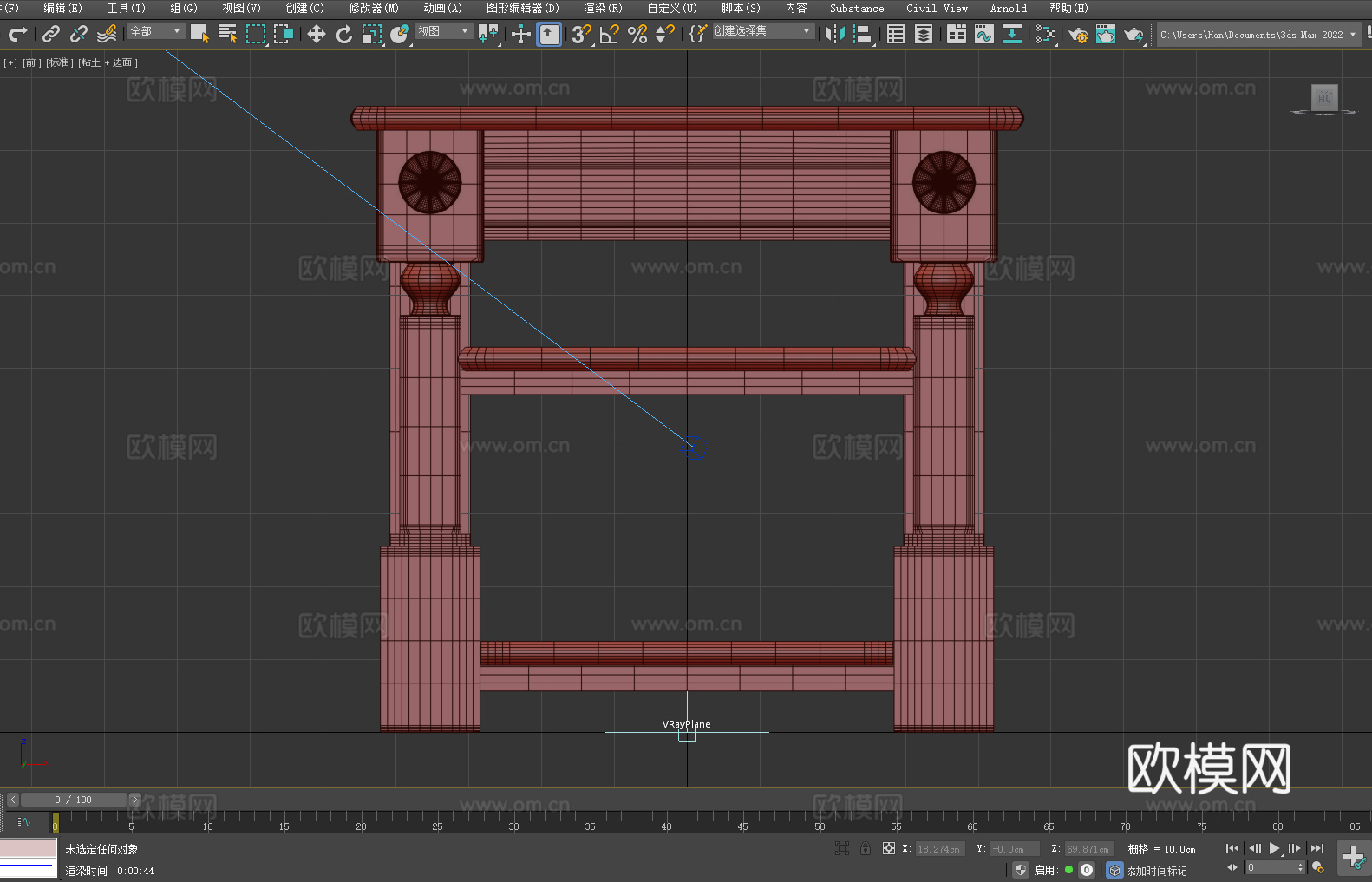Choose Rectangular Selection Region tool
The image size is (1372, 882).
click(x=256, y=34)
